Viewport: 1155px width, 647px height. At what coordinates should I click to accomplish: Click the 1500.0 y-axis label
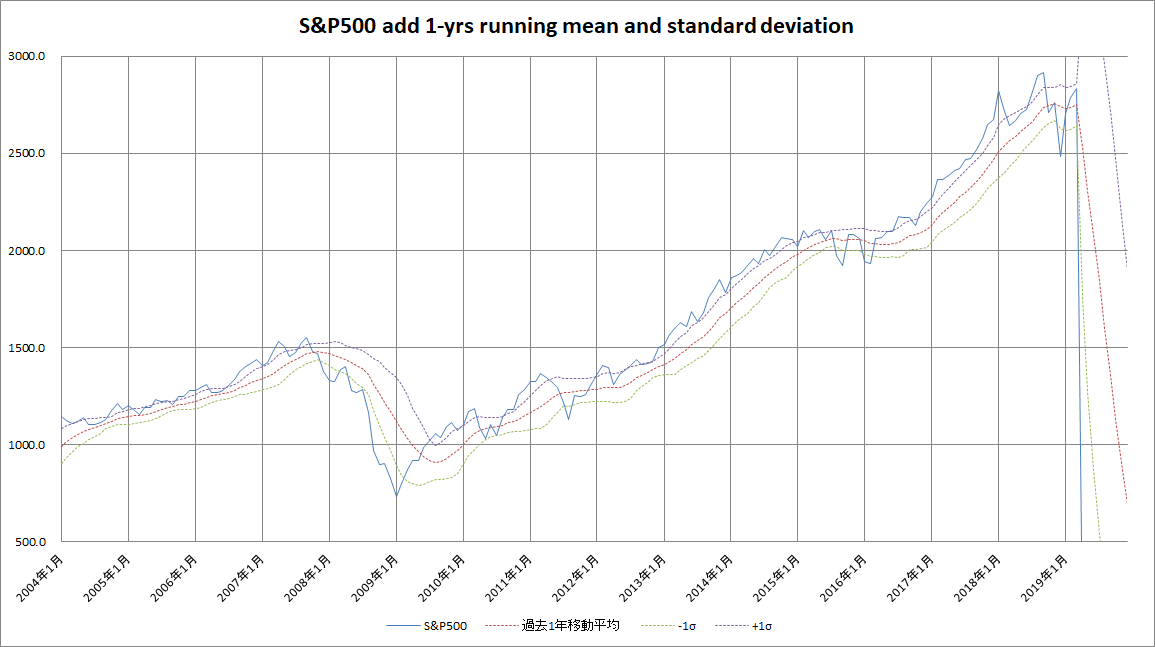point(27,348)
